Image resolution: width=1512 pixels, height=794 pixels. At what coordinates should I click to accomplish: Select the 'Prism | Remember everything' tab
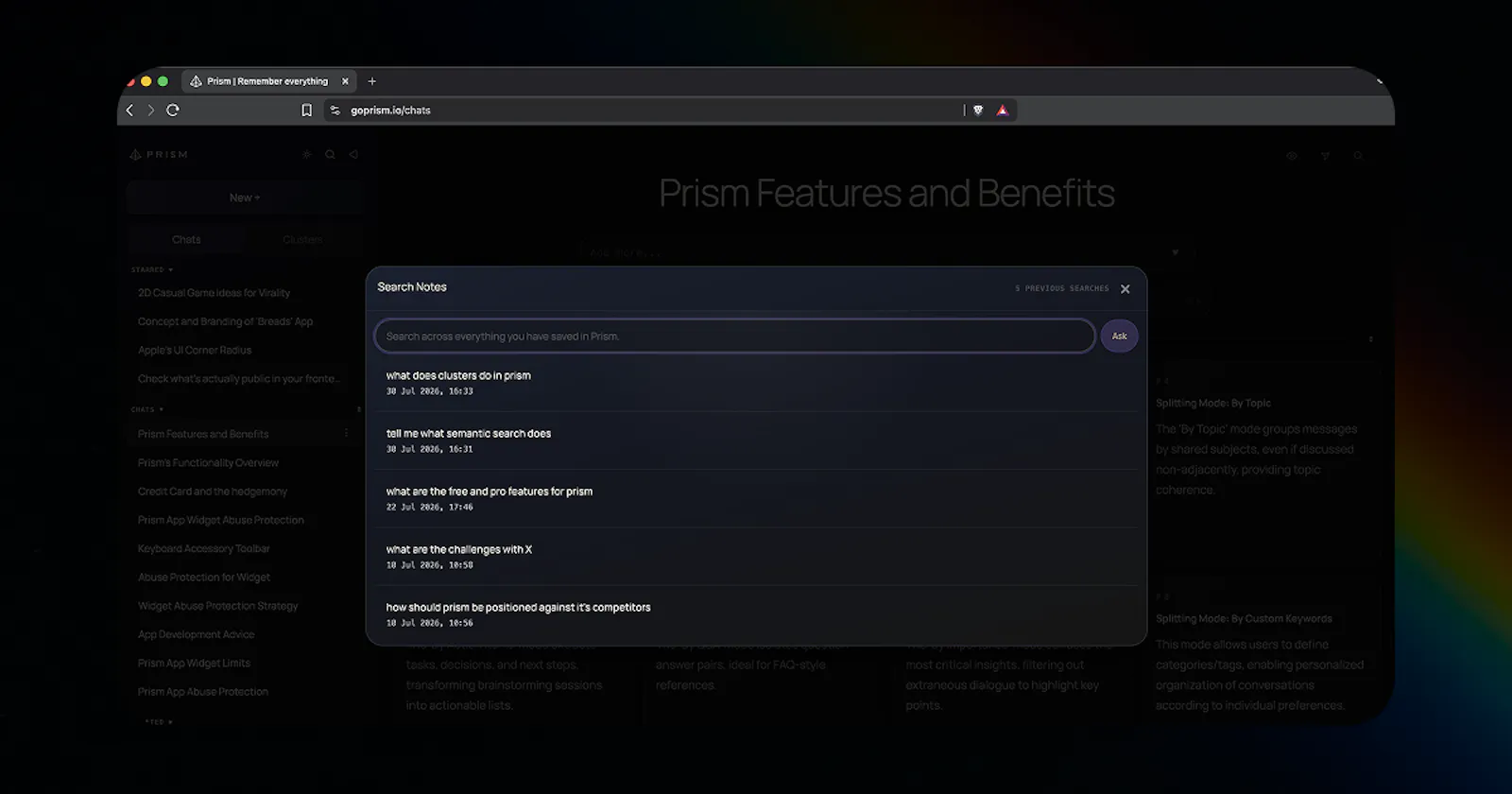click(268, 81)
